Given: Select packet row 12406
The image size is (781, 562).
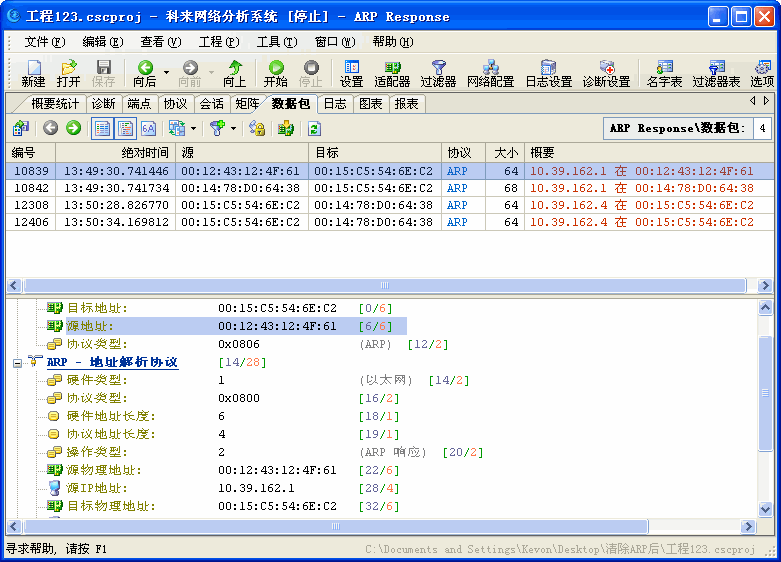Looking at the screenshot, I should point(390,222).
